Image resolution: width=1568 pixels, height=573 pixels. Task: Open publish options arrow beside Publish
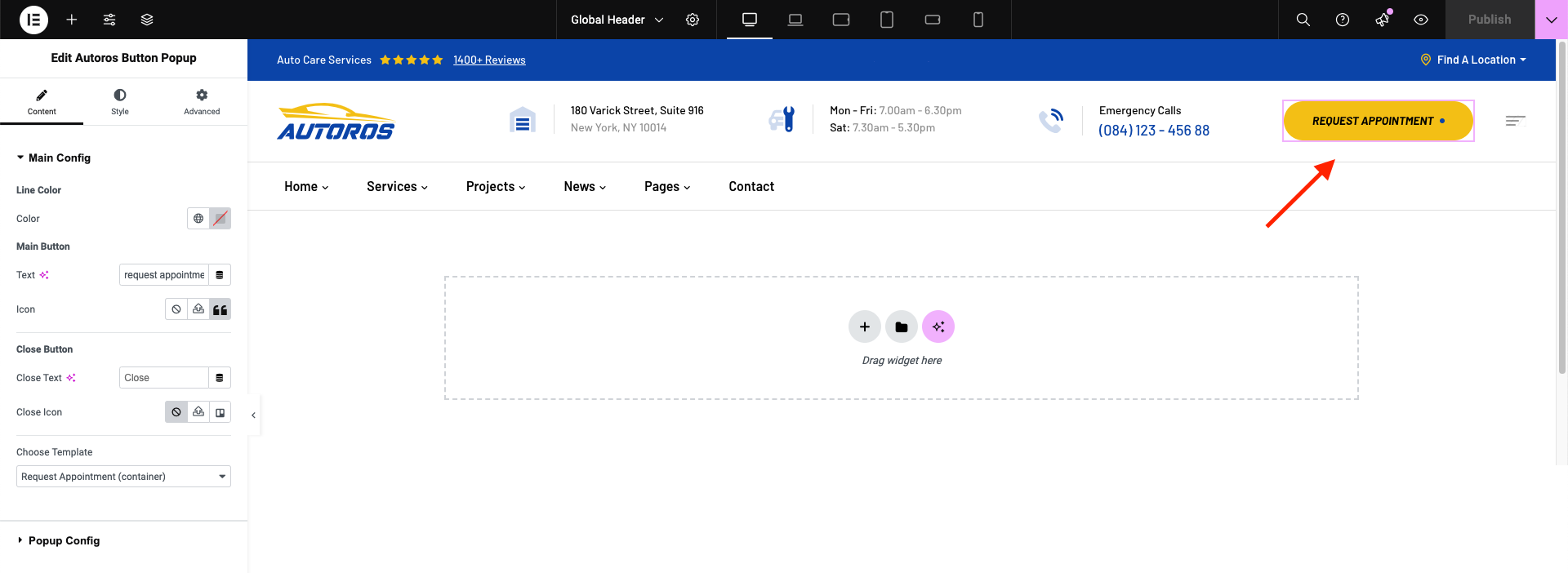pyautogui.click(x=1551, y=20)
